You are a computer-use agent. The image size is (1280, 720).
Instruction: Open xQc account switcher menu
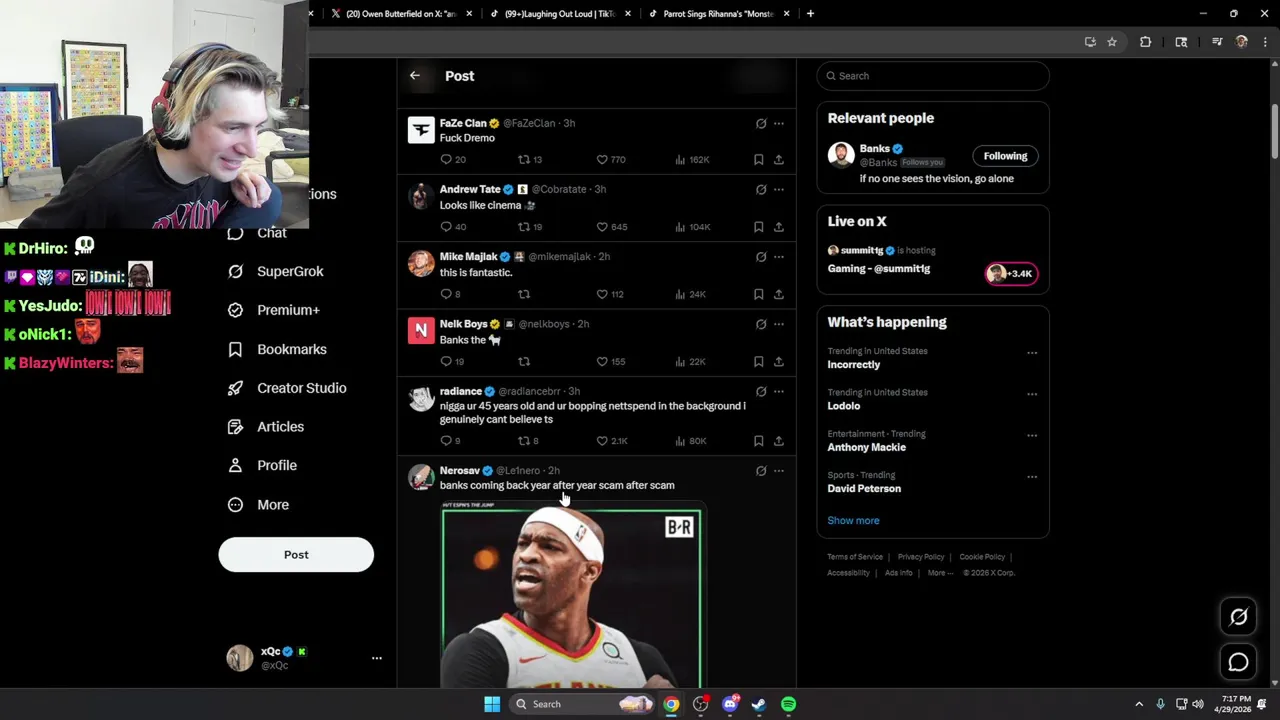coord(376,658)
